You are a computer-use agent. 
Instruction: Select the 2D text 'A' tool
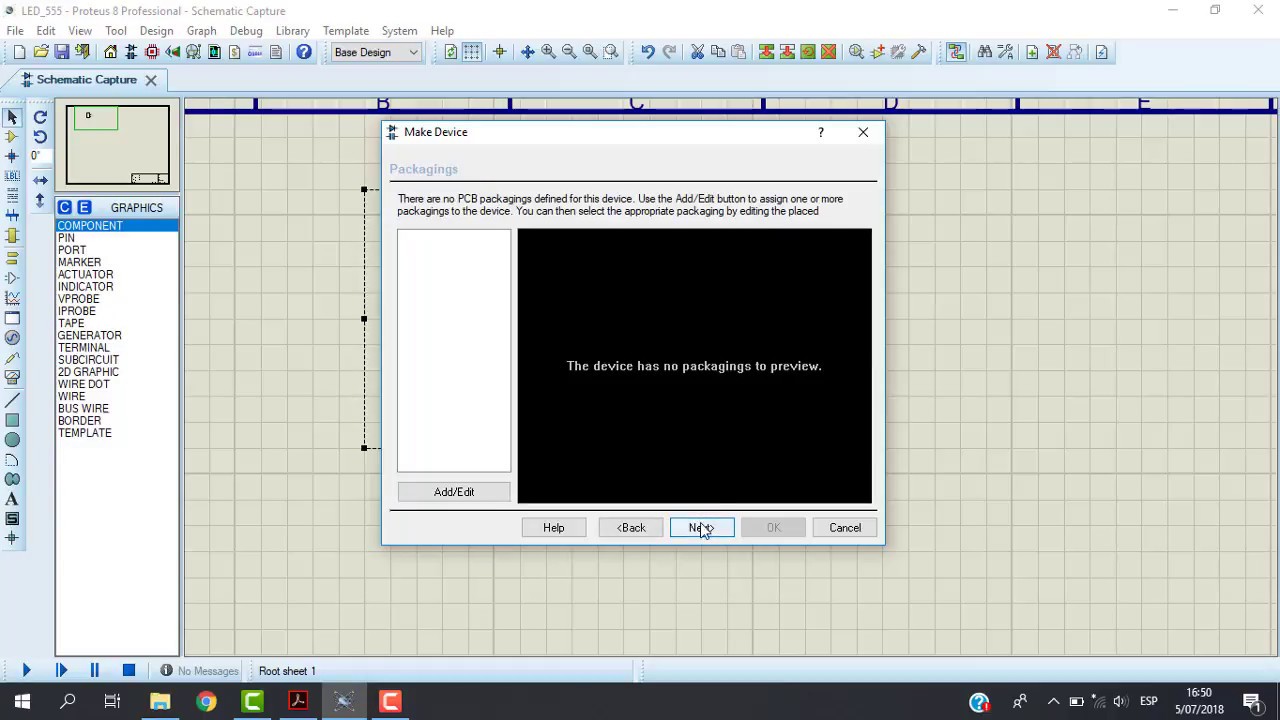click(12, 499)
